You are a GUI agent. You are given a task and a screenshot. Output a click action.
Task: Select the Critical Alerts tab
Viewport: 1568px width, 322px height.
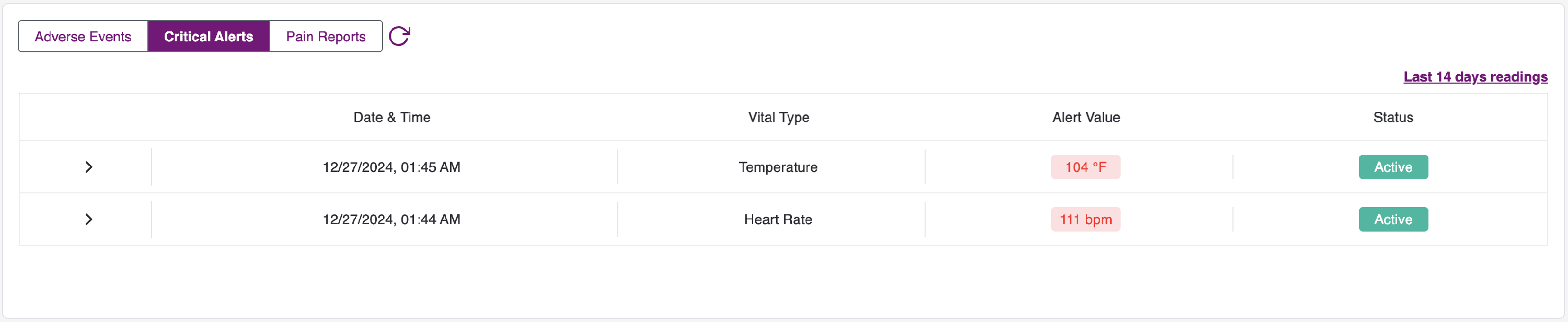208,37
